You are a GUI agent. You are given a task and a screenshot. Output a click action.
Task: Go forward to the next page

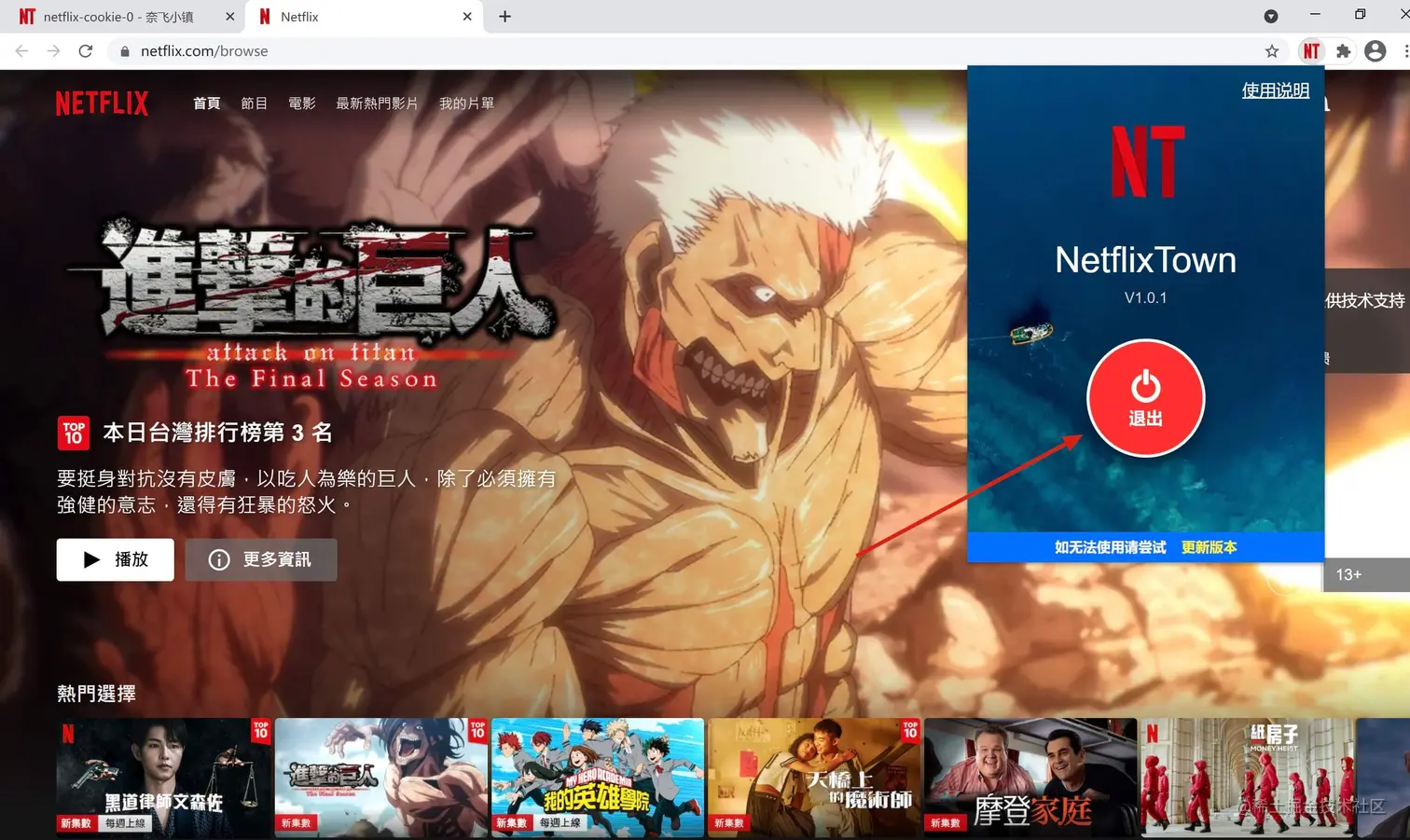[53, 51]
